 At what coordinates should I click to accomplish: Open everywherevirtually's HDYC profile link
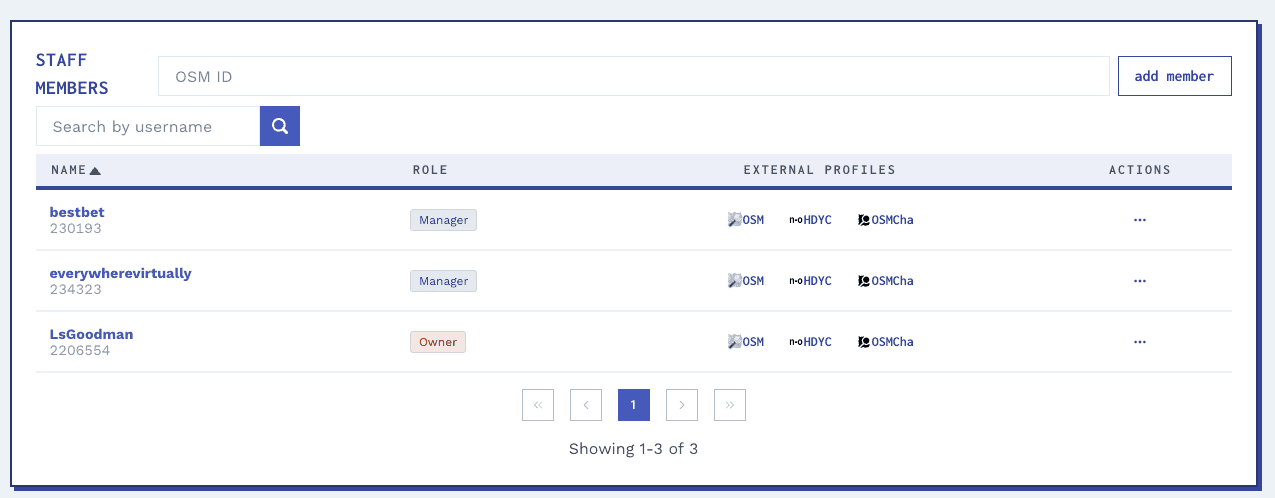810,281
